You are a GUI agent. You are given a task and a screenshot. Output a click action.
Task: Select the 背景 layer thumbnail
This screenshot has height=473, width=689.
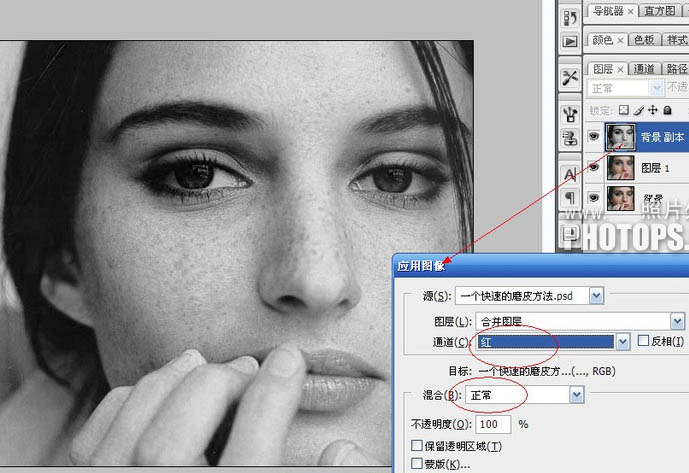click(x=620, y=198)
